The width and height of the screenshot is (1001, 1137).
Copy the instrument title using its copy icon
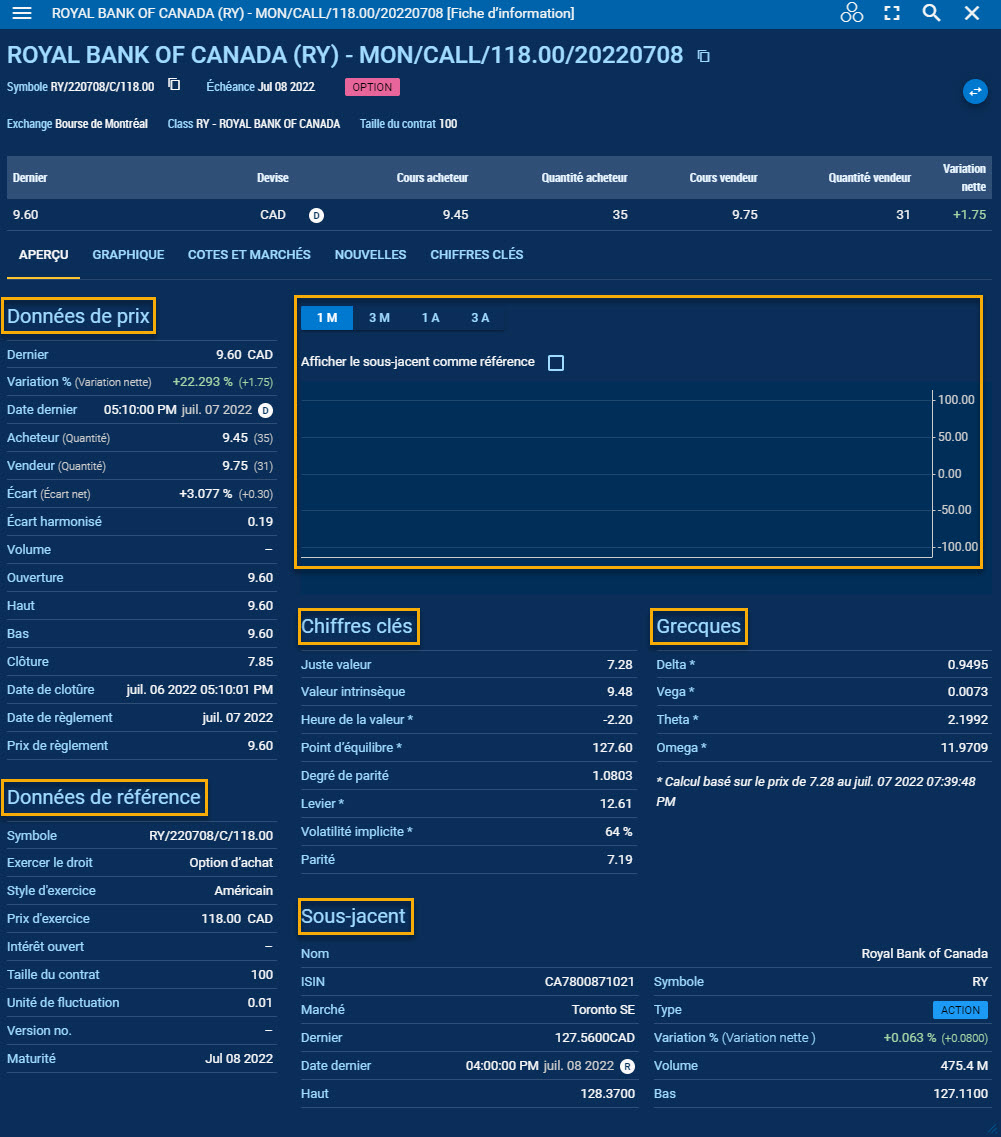[x=704, y=57]
